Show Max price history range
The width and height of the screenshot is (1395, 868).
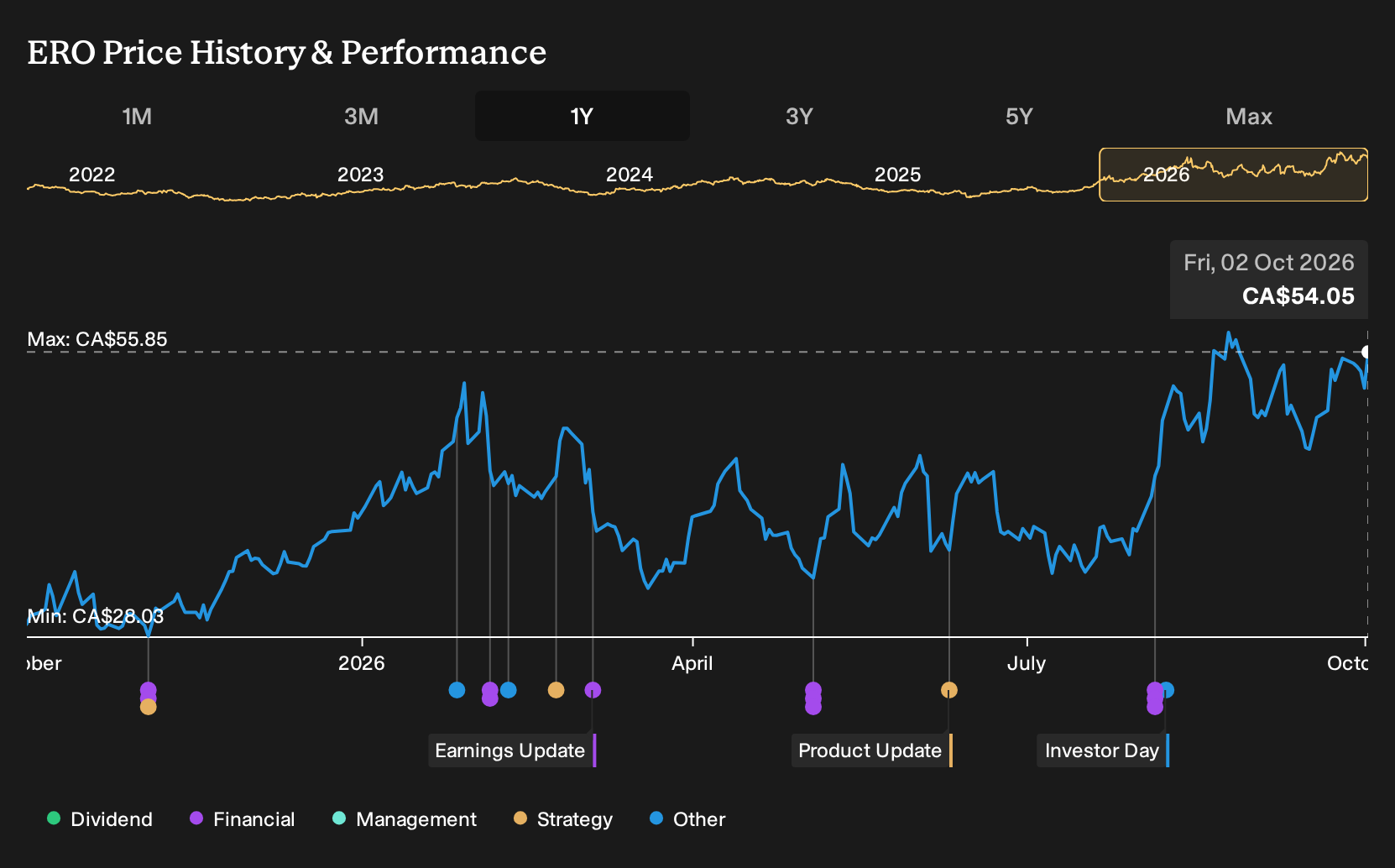(x=1249, y=116)
